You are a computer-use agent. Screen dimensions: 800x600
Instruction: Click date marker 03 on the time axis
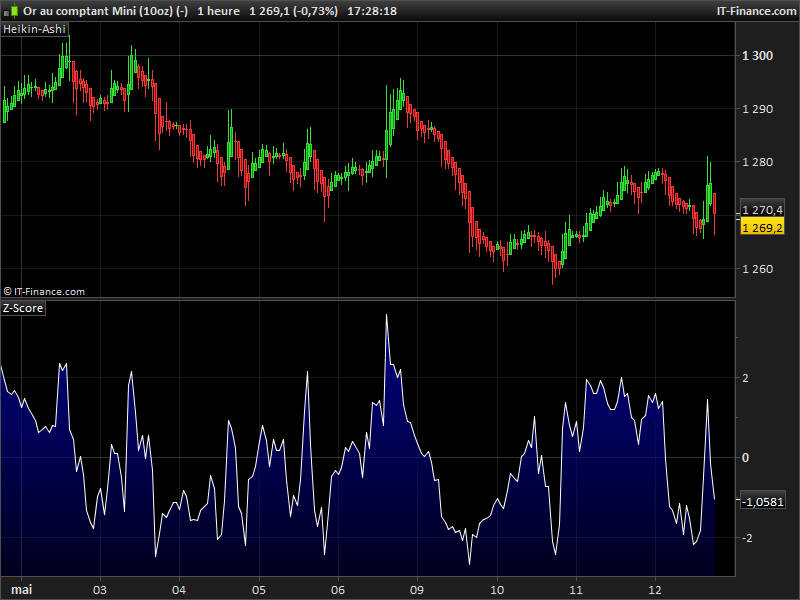point(99,588)
